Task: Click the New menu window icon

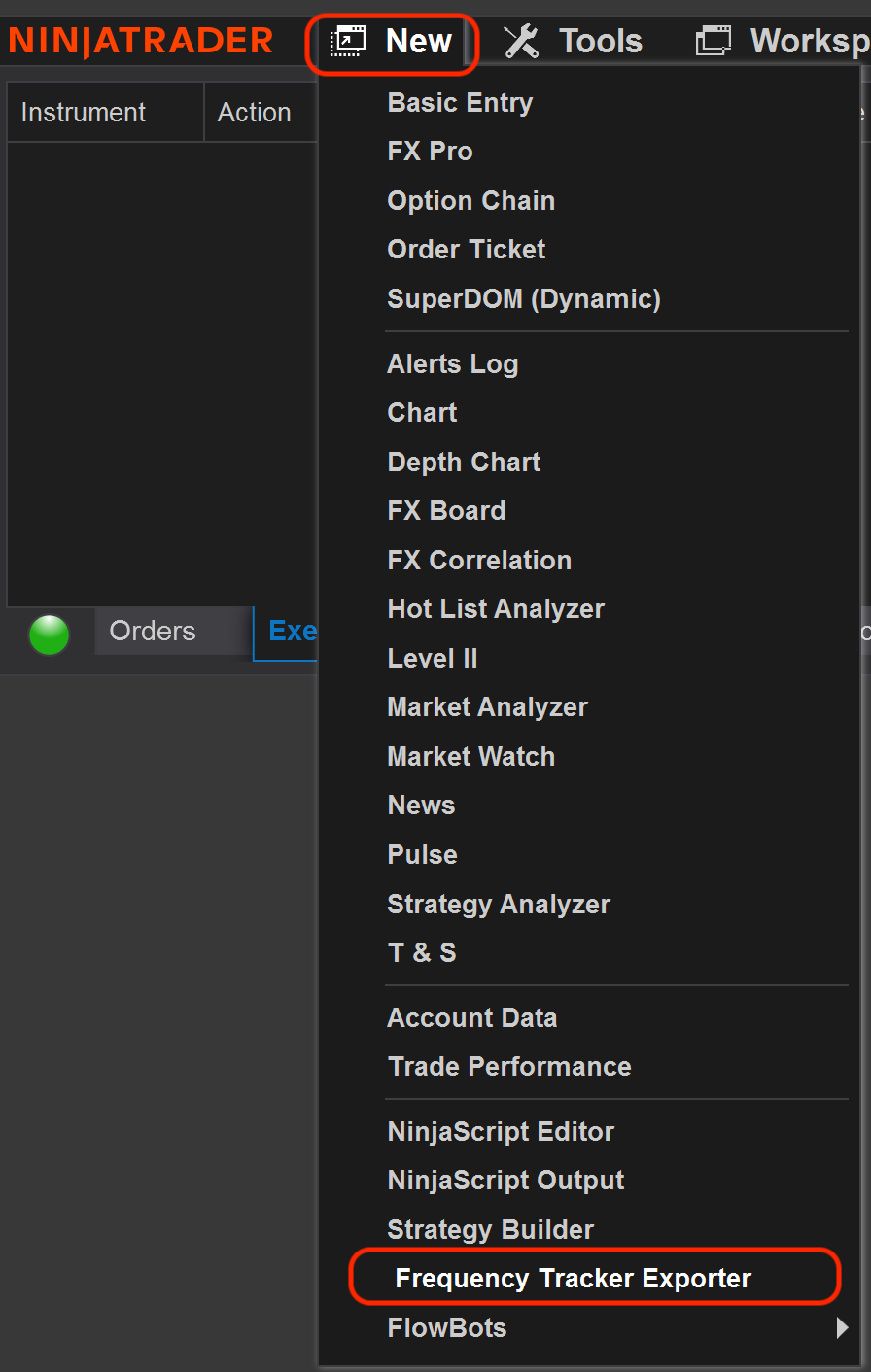Action: (x=347, y=42)
